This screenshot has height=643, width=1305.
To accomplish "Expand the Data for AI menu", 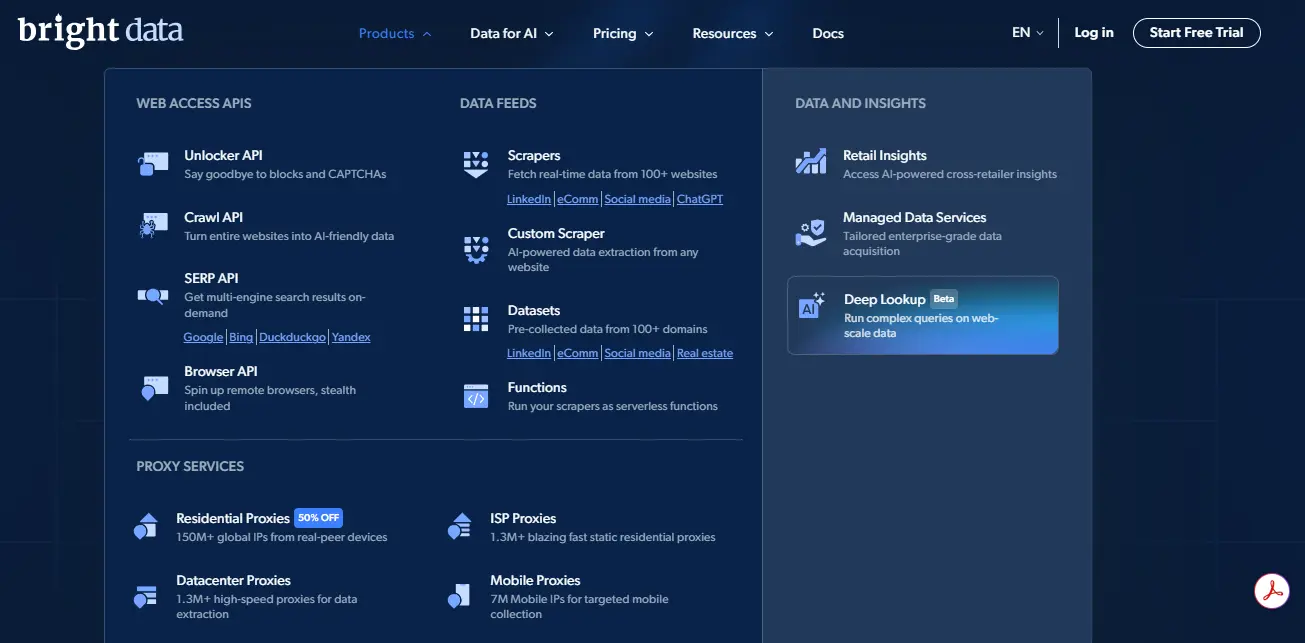I will tap(511, 33).
